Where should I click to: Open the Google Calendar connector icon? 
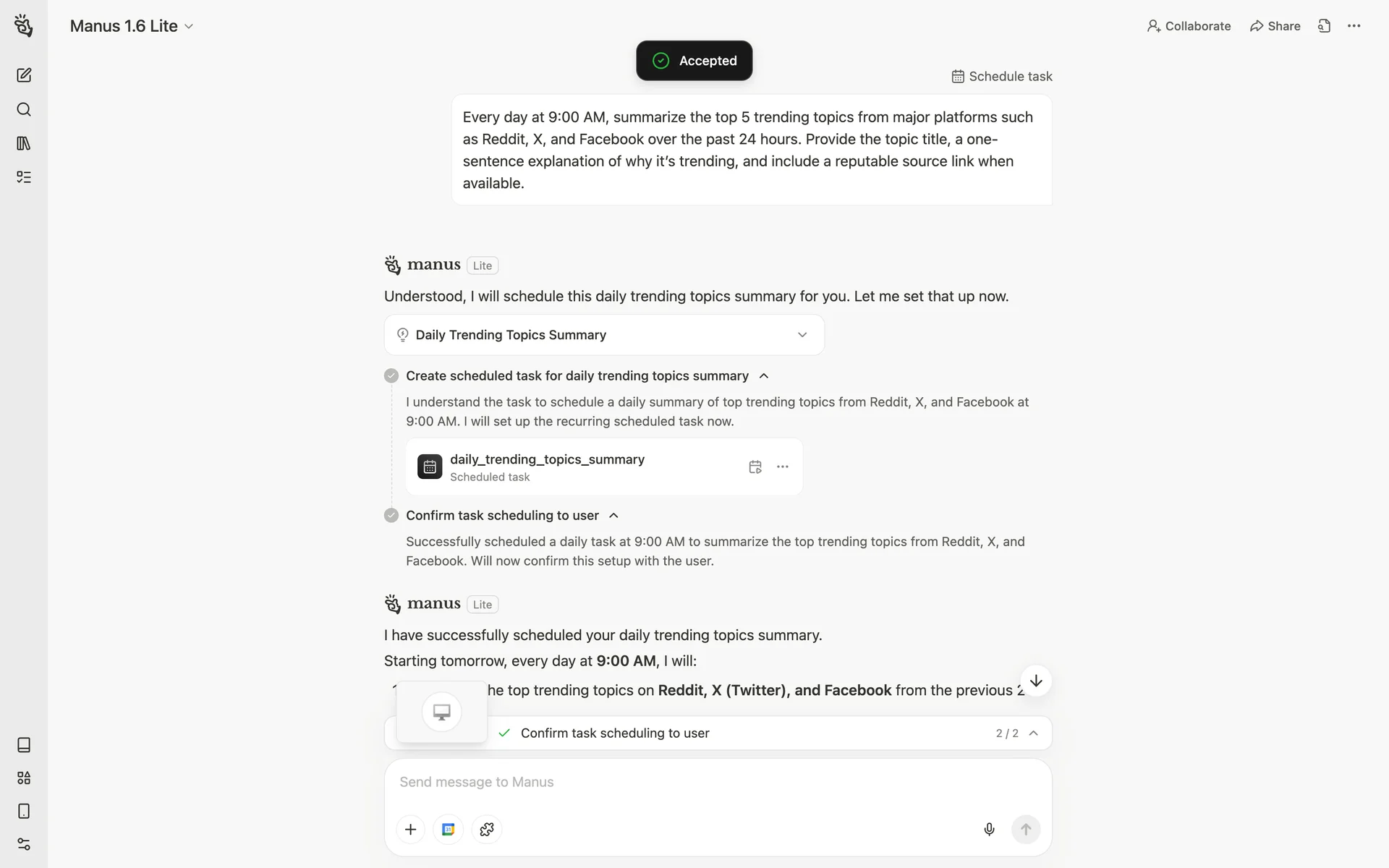coord(449,829)
